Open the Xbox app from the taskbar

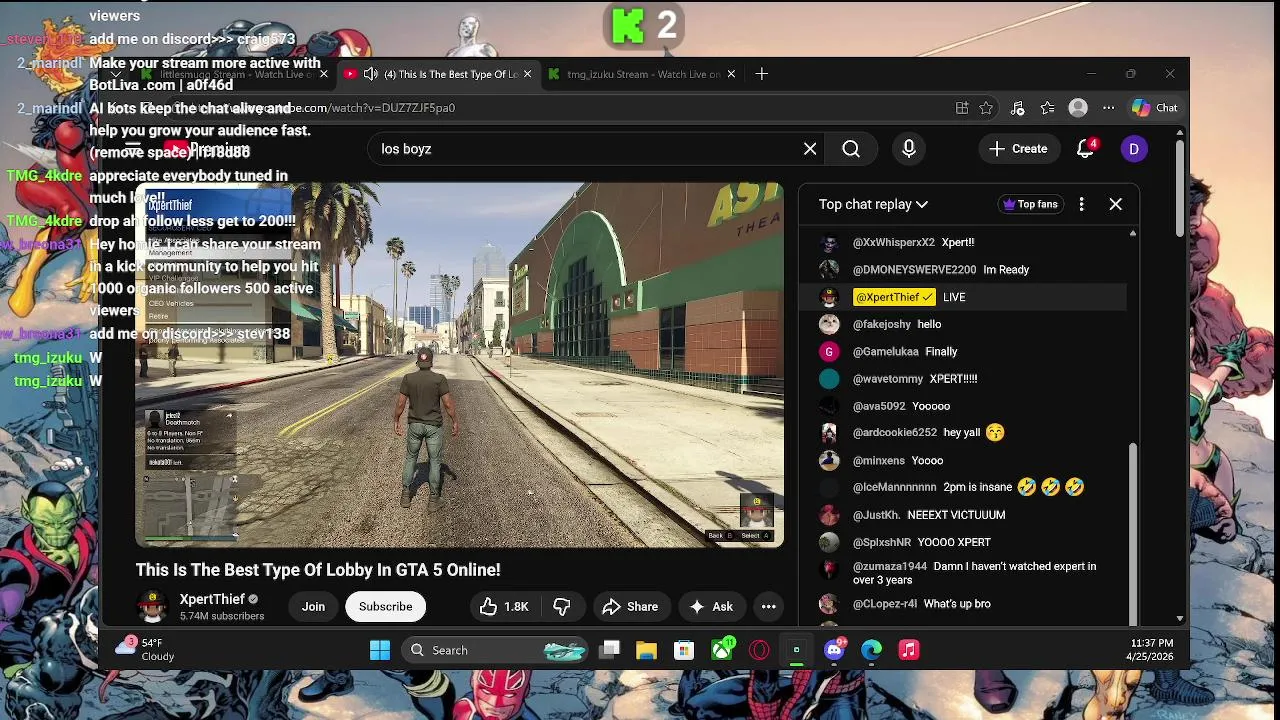[722, 650]
